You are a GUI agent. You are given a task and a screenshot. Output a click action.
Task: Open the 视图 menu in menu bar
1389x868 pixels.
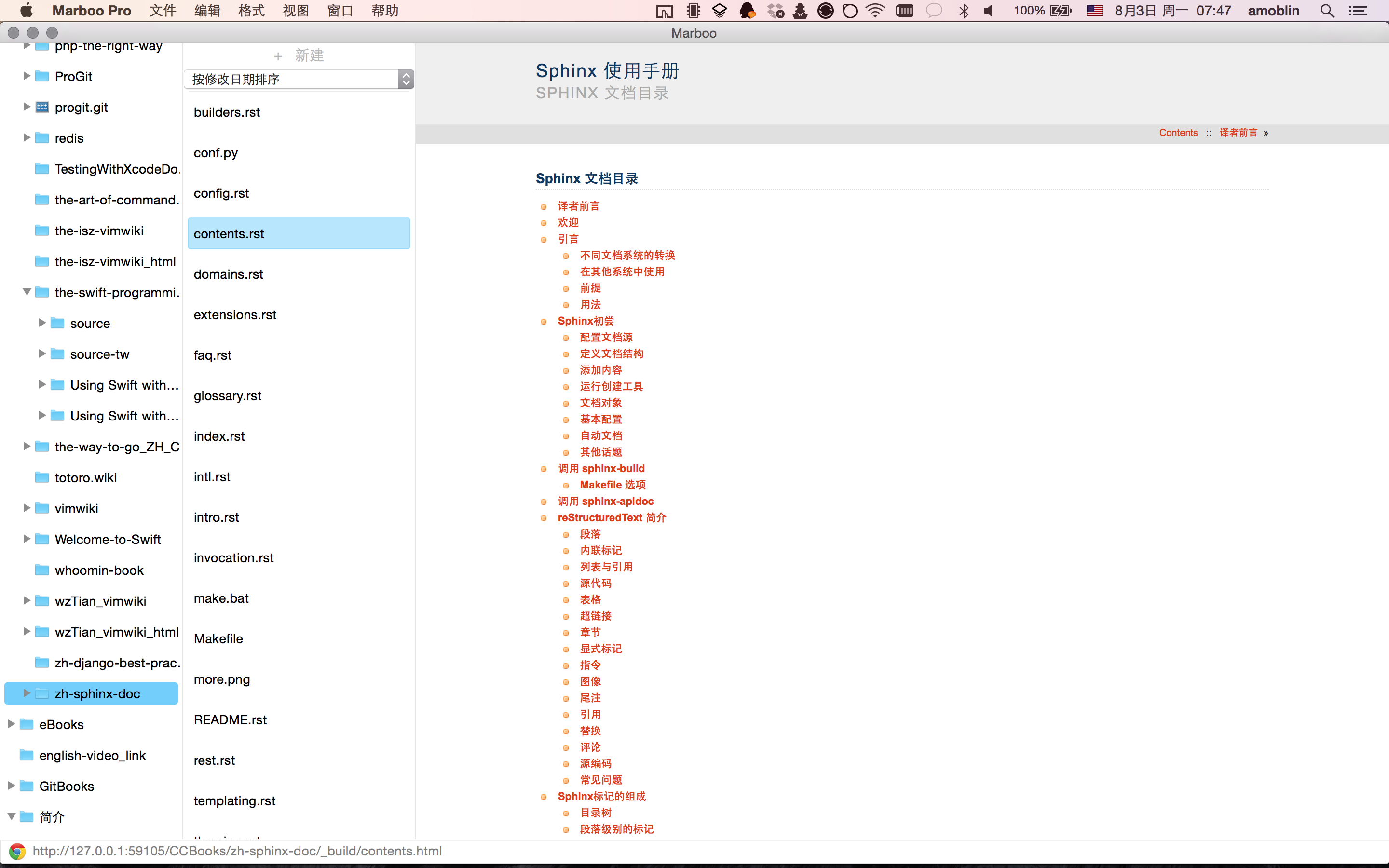[x=295, y=11]
